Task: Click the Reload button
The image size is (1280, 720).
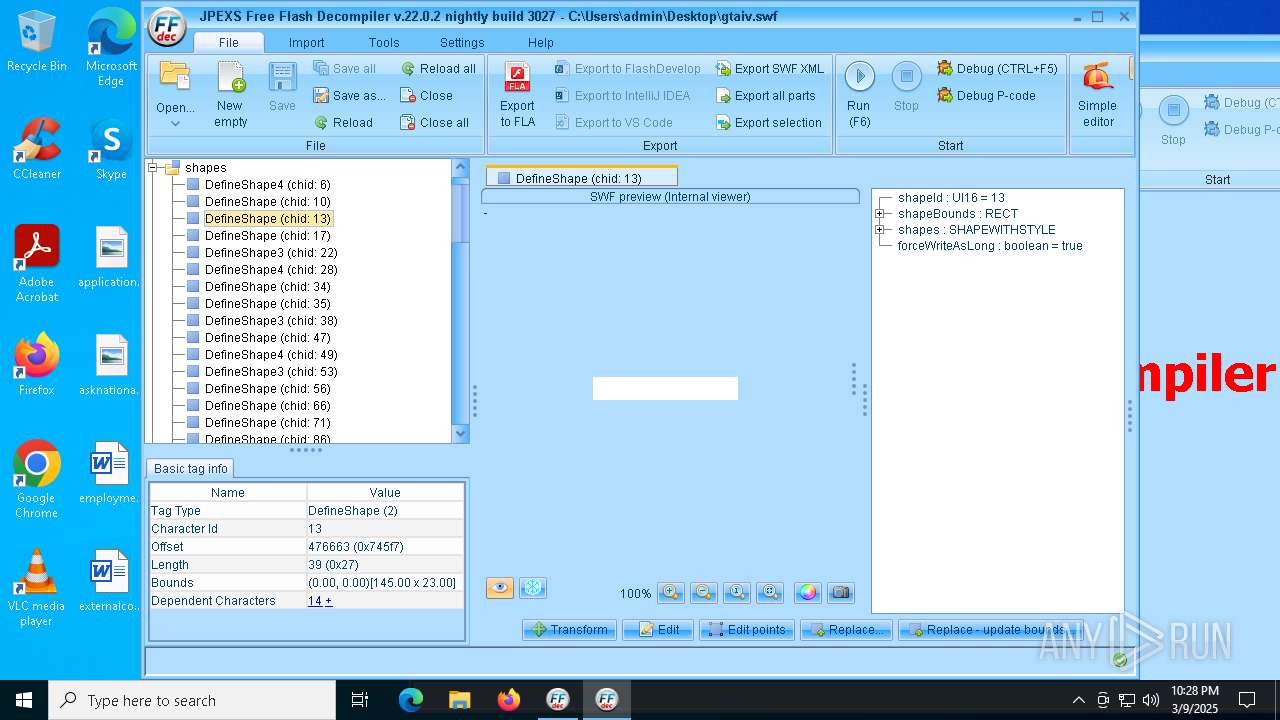Action: [343, 122]
